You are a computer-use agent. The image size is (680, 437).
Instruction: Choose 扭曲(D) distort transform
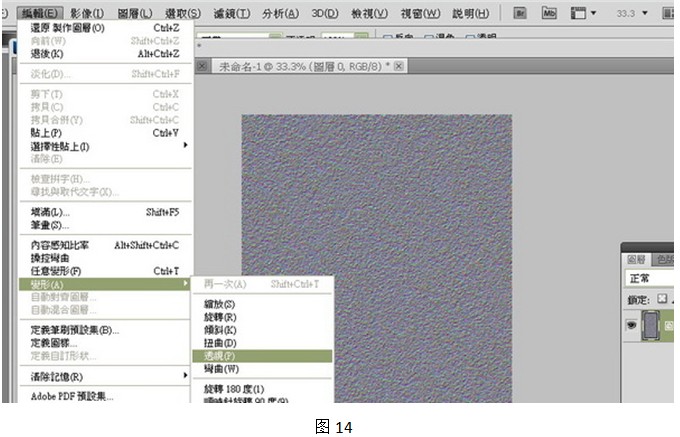[262, 343]
